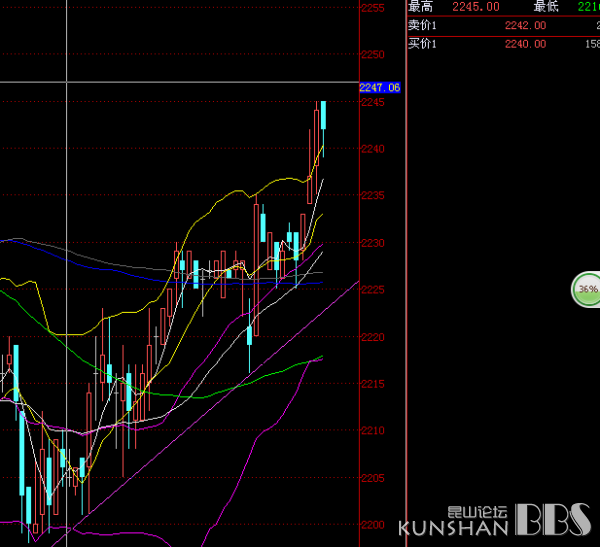Click the 2200 price axis label
The image size is (600, 547).
(373, 525)
